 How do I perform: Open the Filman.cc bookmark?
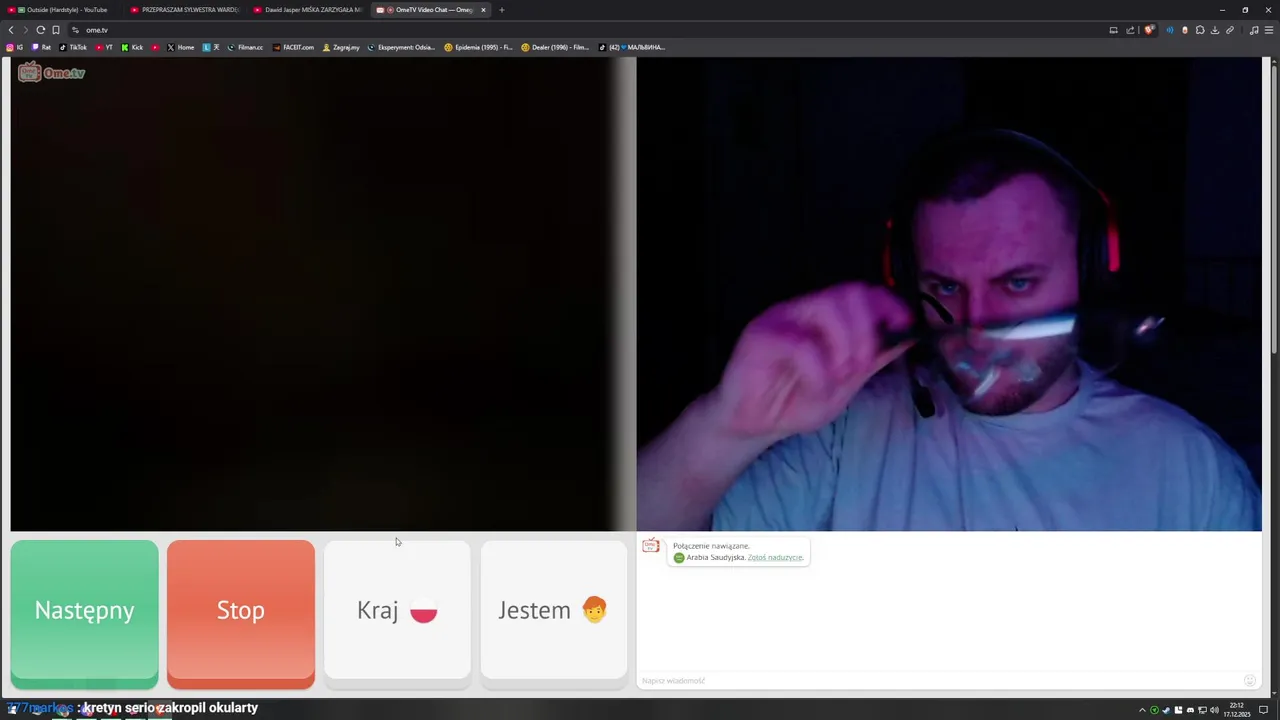point(245,47)
